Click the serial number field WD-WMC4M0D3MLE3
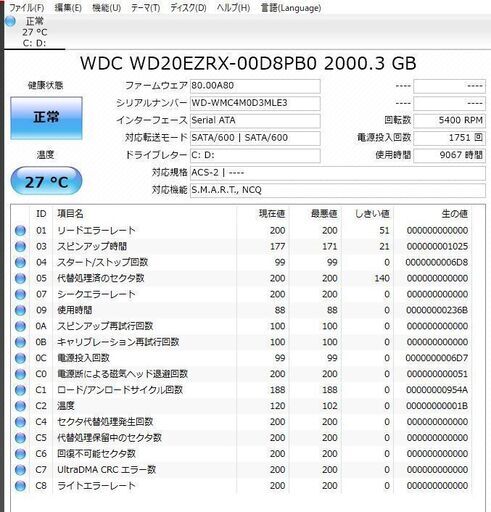The width and height of the screenshot is (491, 512). 255,103
